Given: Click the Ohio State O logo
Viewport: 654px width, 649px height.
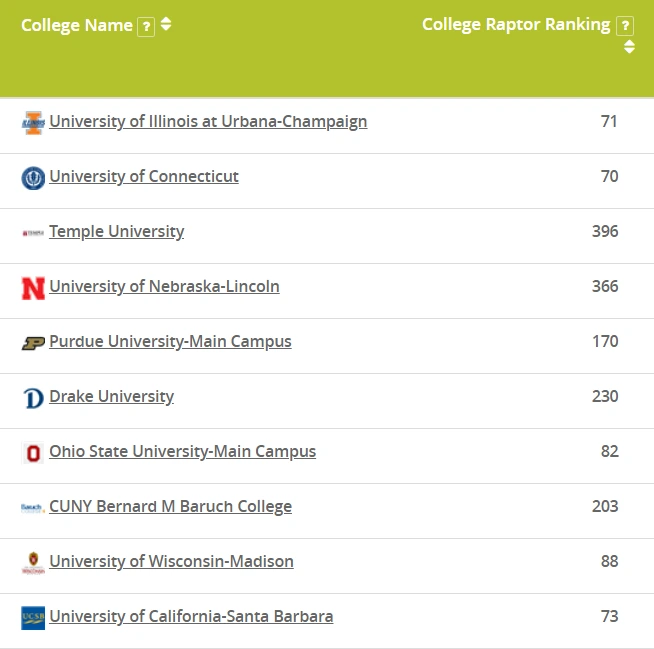Looking at the screenshot, I should point(33,453).
